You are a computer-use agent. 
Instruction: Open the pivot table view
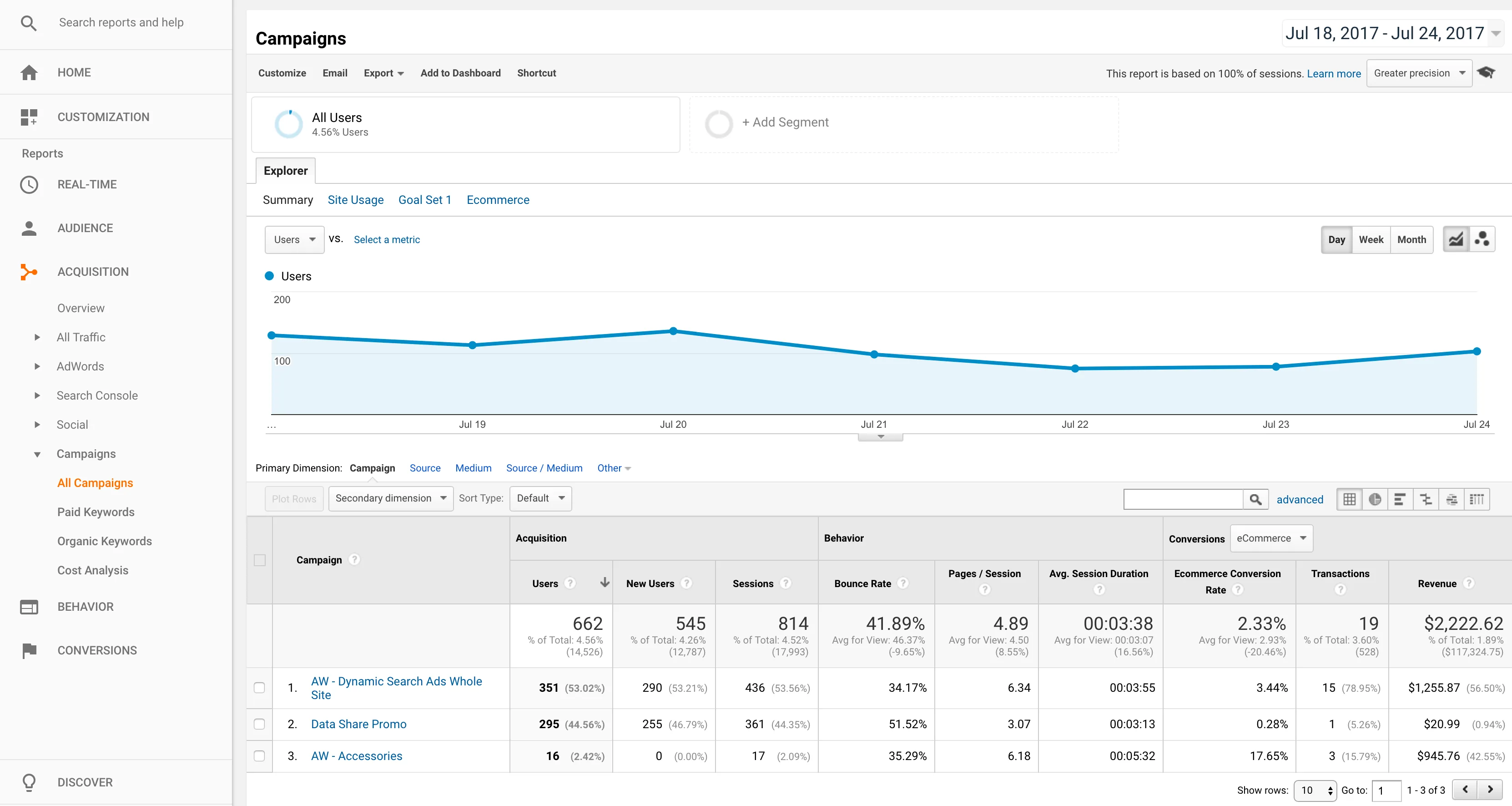point(1478,499)
